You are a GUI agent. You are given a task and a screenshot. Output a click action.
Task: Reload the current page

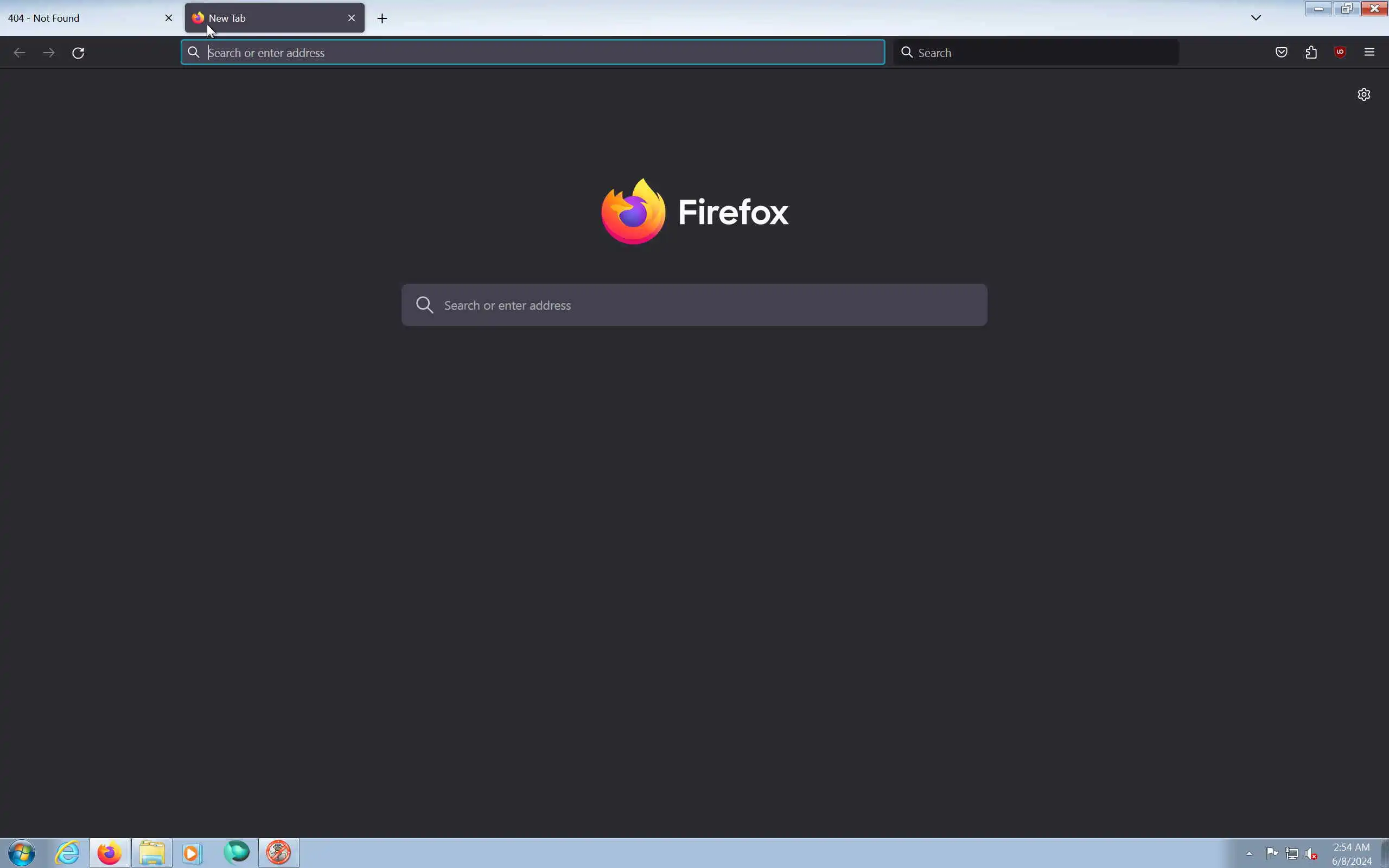(x=78, y=53)
